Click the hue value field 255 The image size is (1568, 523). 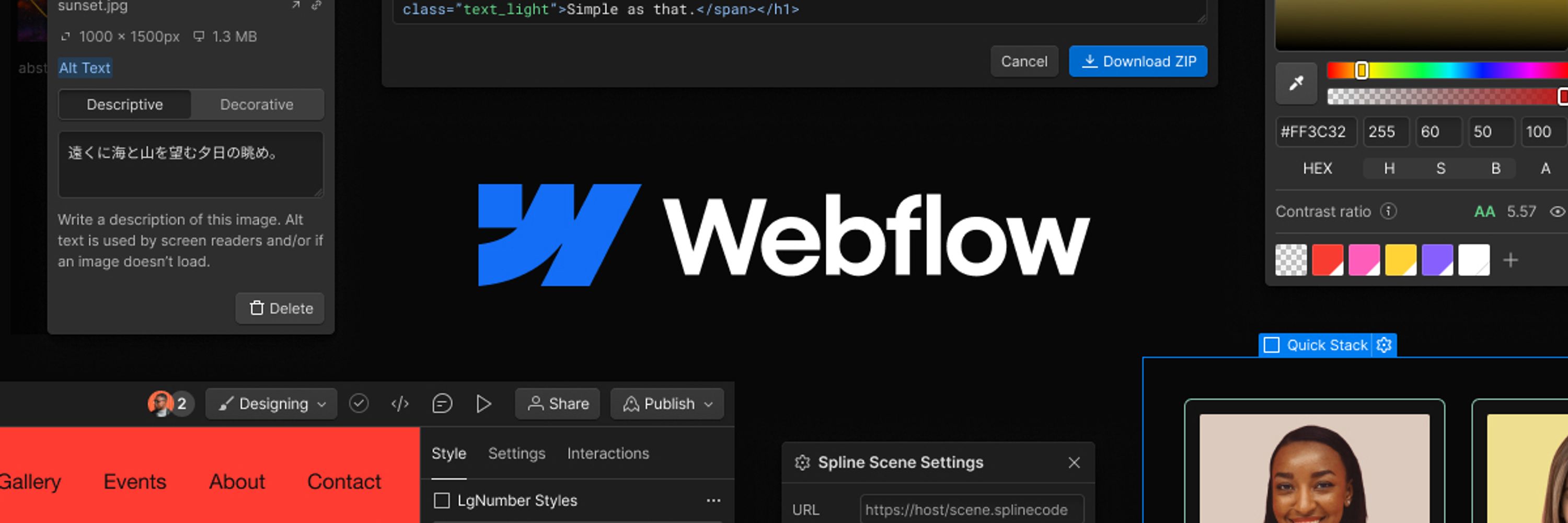point(1386,132)
